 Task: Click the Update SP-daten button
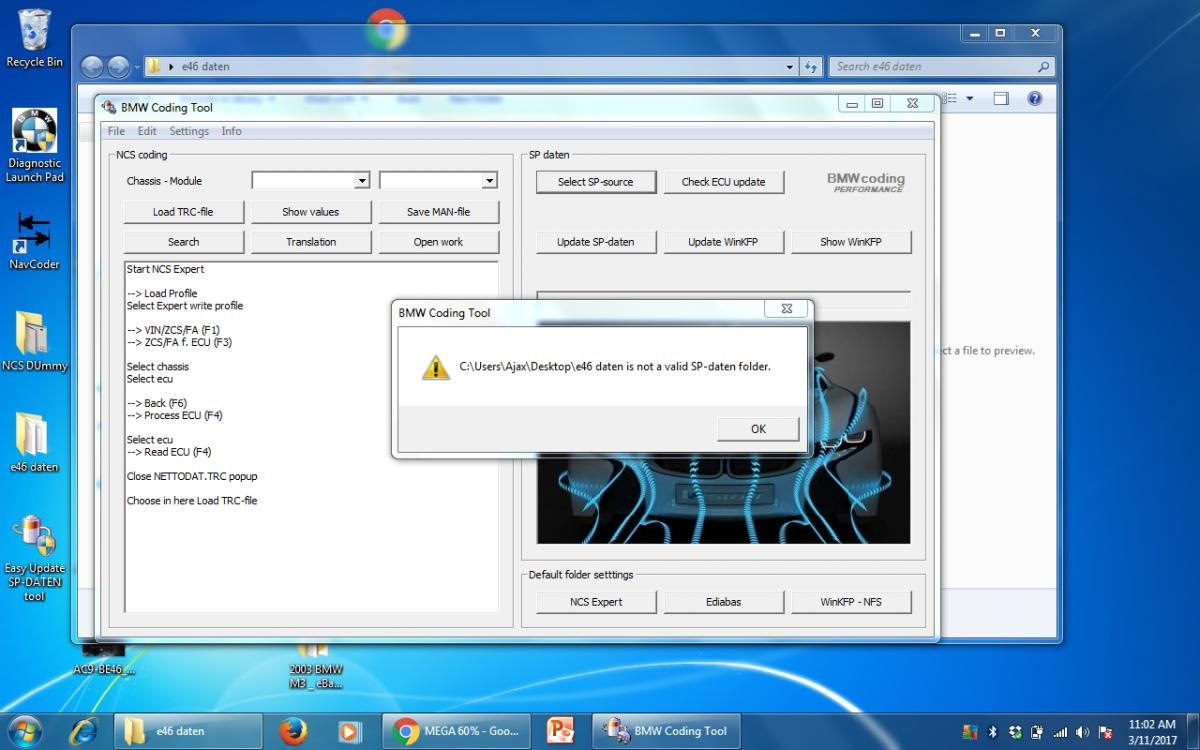pos(596,242)
